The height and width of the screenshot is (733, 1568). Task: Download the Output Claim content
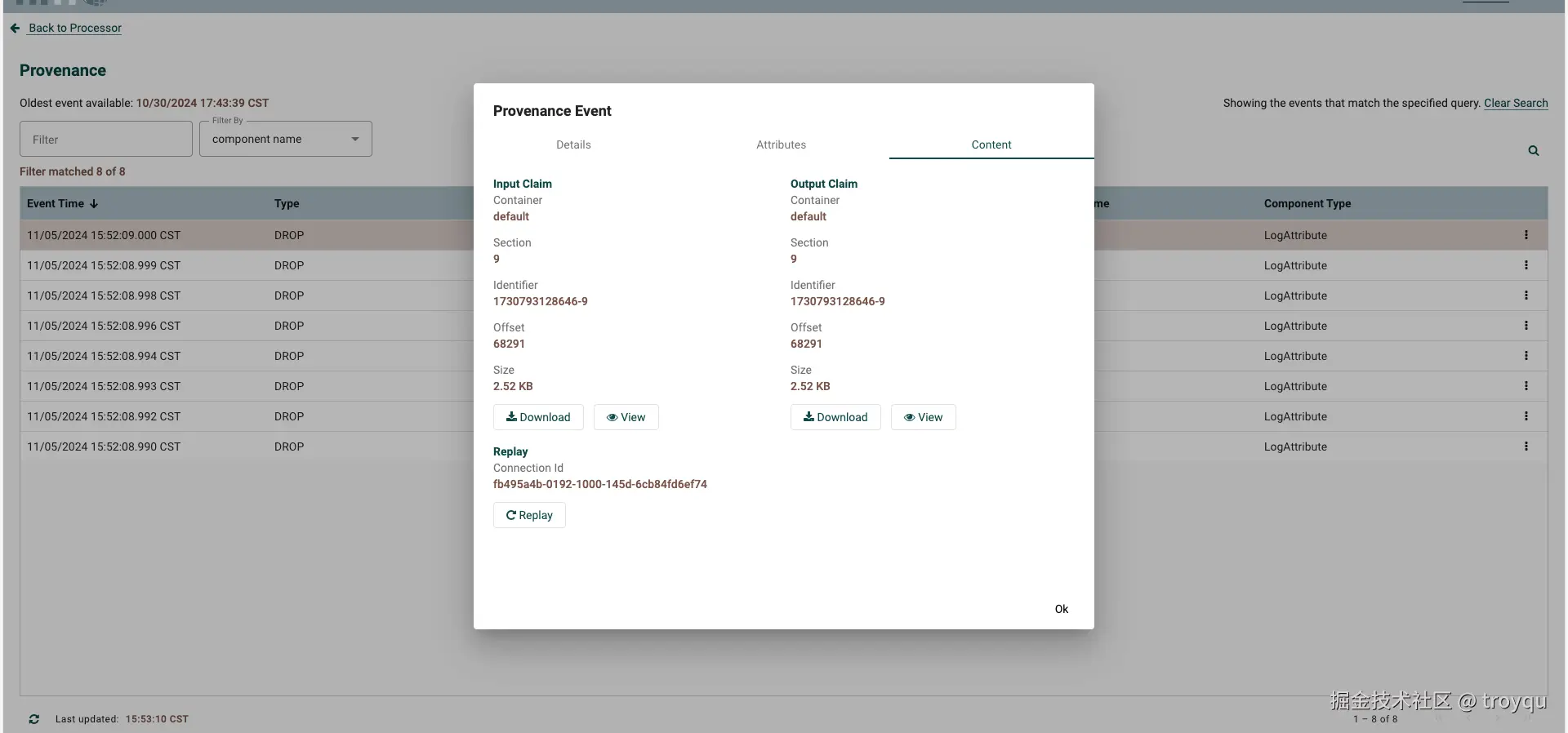pos(835,417)
